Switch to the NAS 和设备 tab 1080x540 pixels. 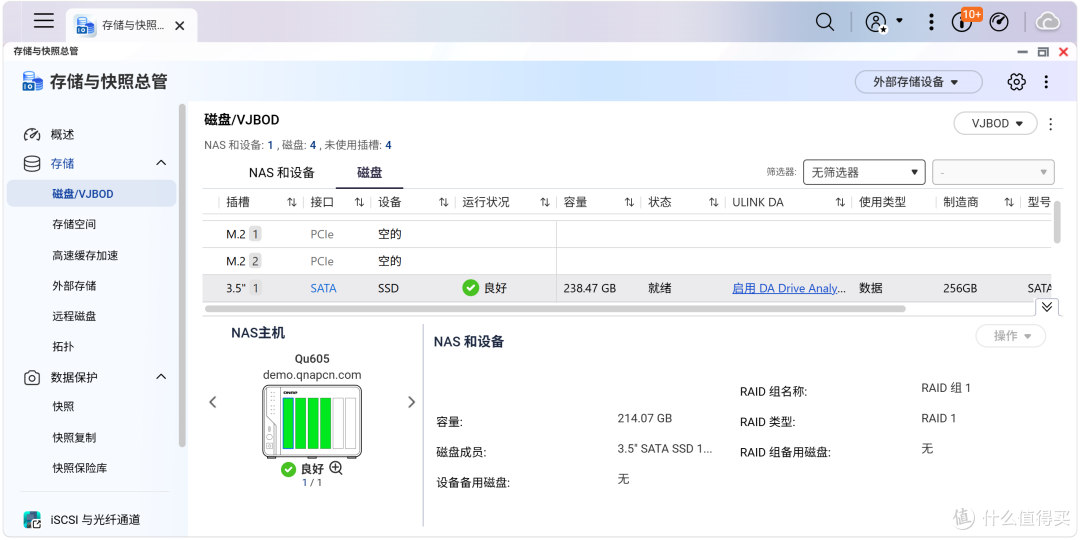pos(282,173)
